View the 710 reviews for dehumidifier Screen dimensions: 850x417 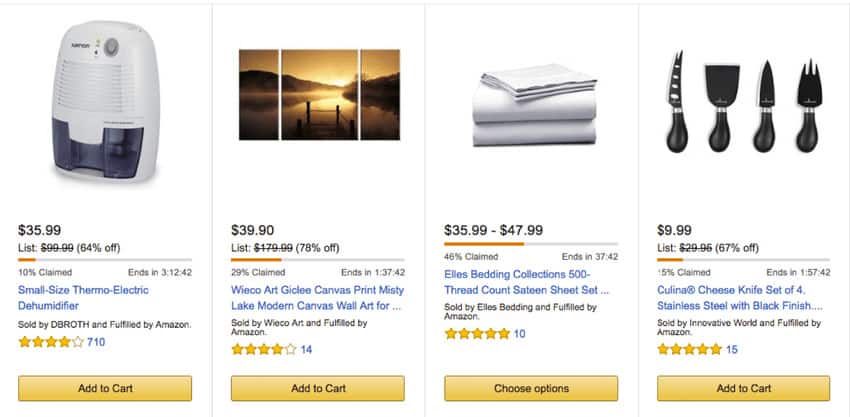96,342
